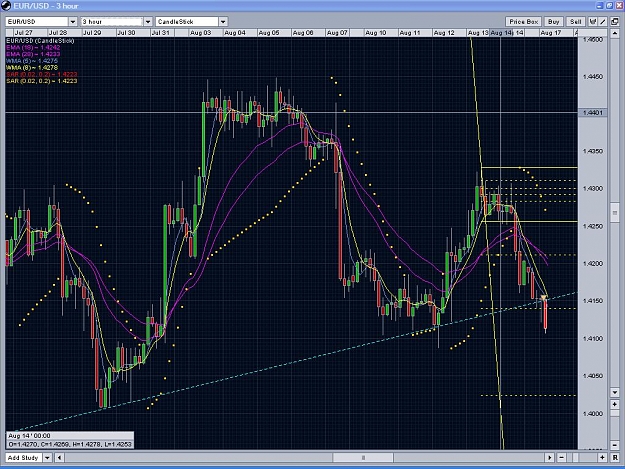Click the EUR/USD (CandleStick) legend title
Viewport: 625px width, 469px height.
pyautogui.click(x=40, y=41)
